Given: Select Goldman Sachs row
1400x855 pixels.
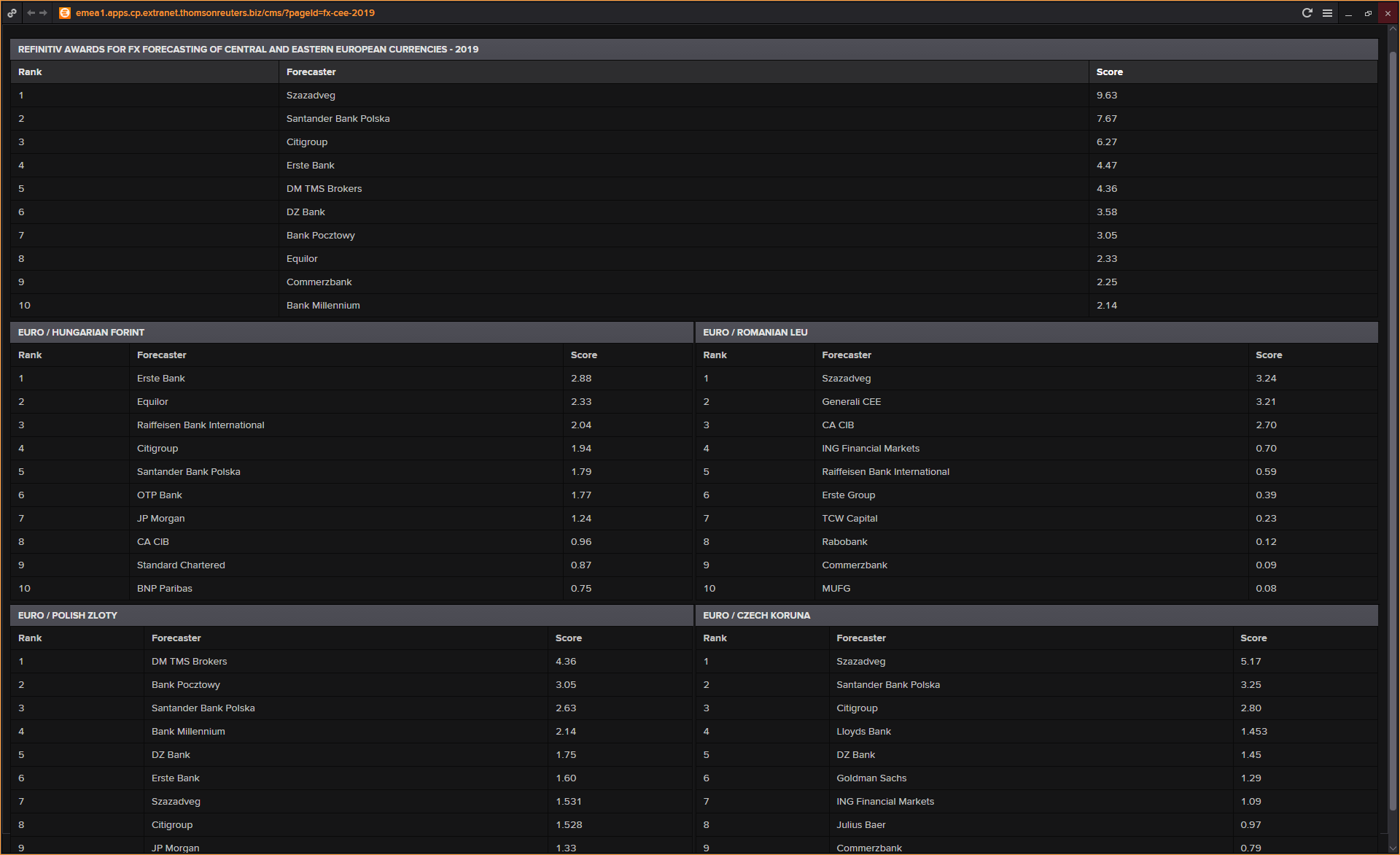Looking at the screenshot, I should pyautogui.click(x=1037, y=778).
